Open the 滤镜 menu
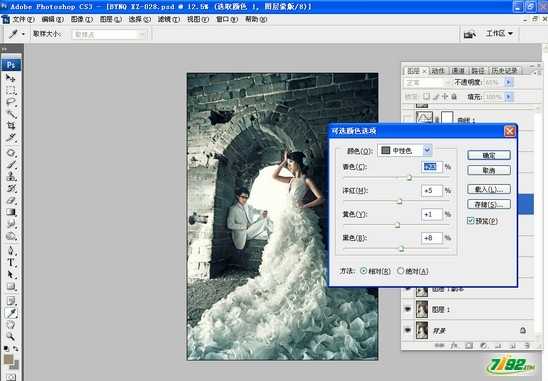Viewport: 548px width, 381px height. [x=169, y=19]
